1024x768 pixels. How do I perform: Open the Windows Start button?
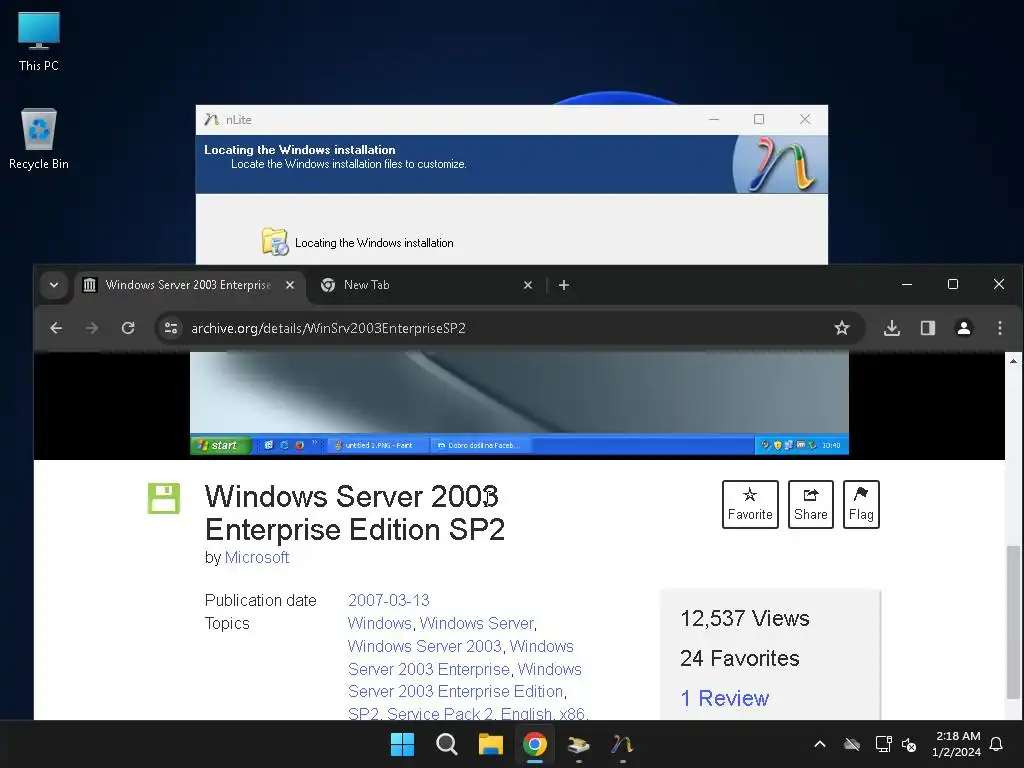tap(402, 744)
